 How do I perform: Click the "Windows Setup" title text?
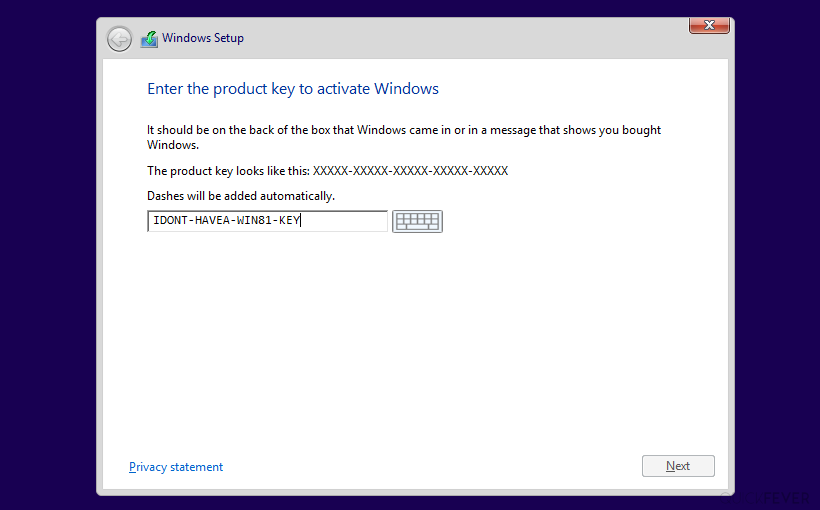(x=203, y=38)
